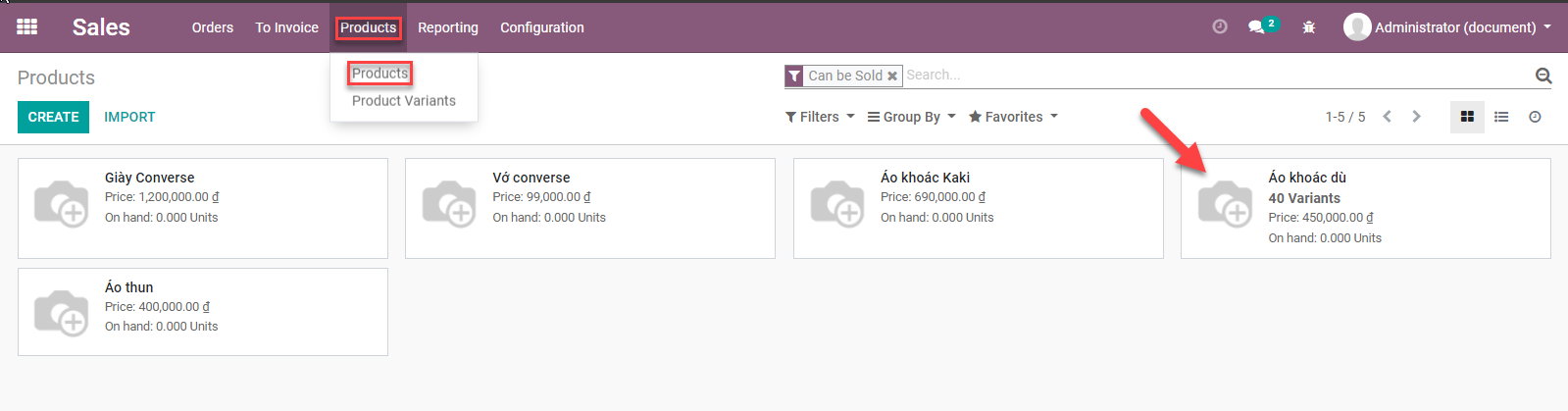Remove the Can be Sold filter

click(892, 77)
